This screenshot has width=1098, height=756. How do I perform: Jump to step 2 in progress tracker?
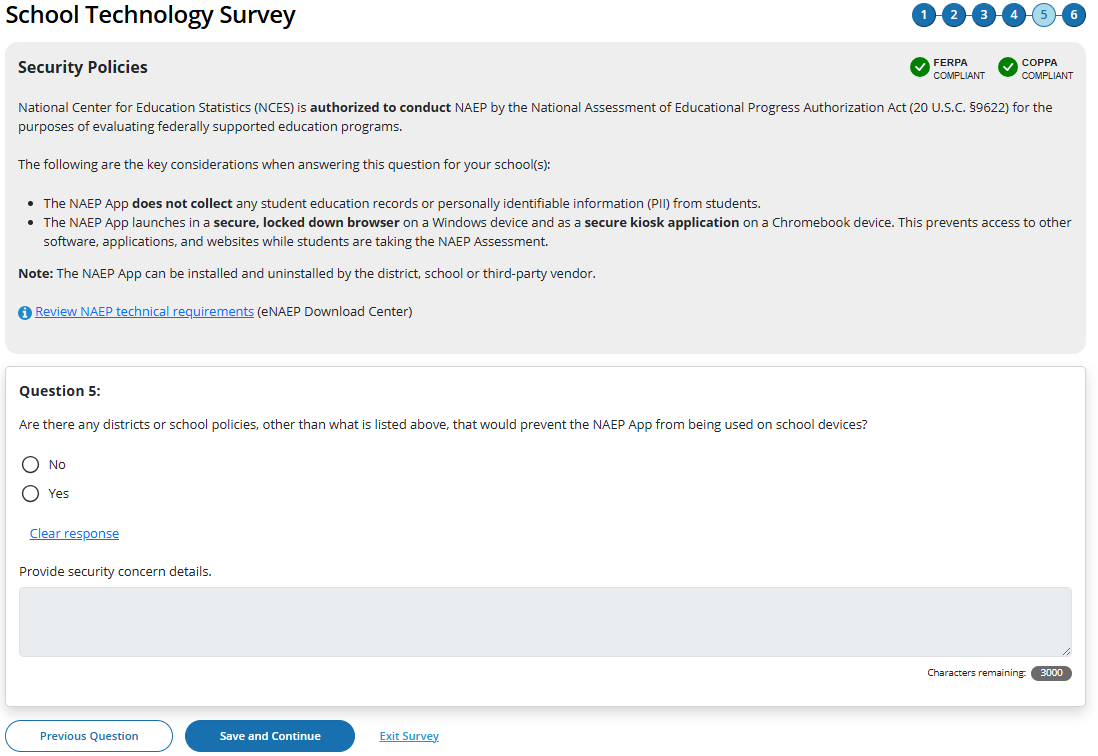(953, 15)
